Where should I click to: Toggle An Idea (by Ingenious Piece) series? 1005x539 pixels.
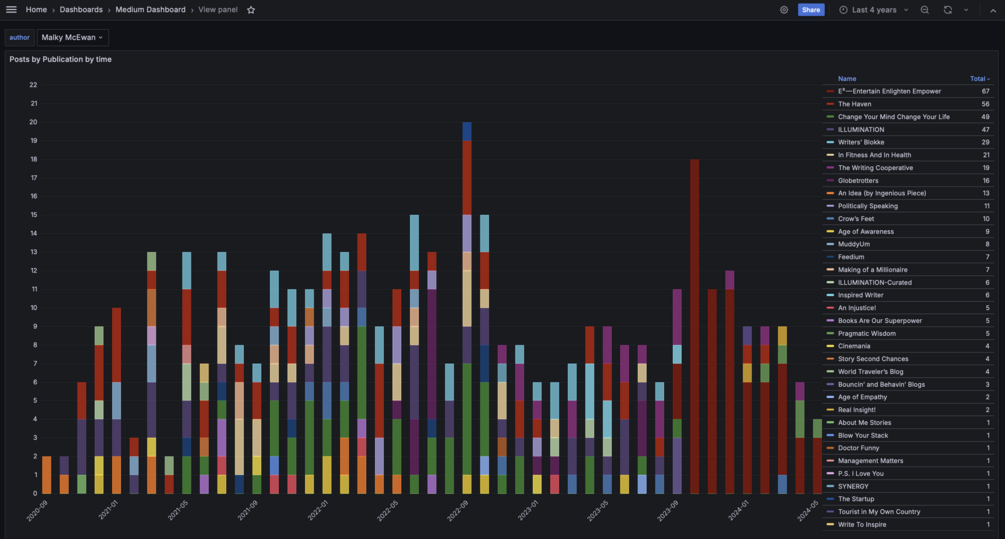point(881,193)
